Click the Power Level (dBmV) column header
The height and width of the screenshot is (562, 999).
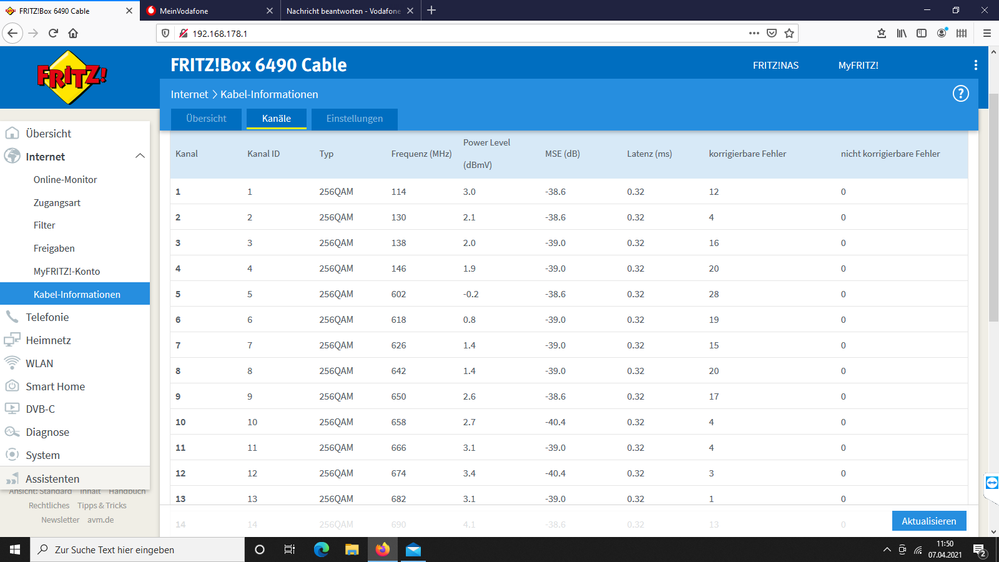point(486,154)
